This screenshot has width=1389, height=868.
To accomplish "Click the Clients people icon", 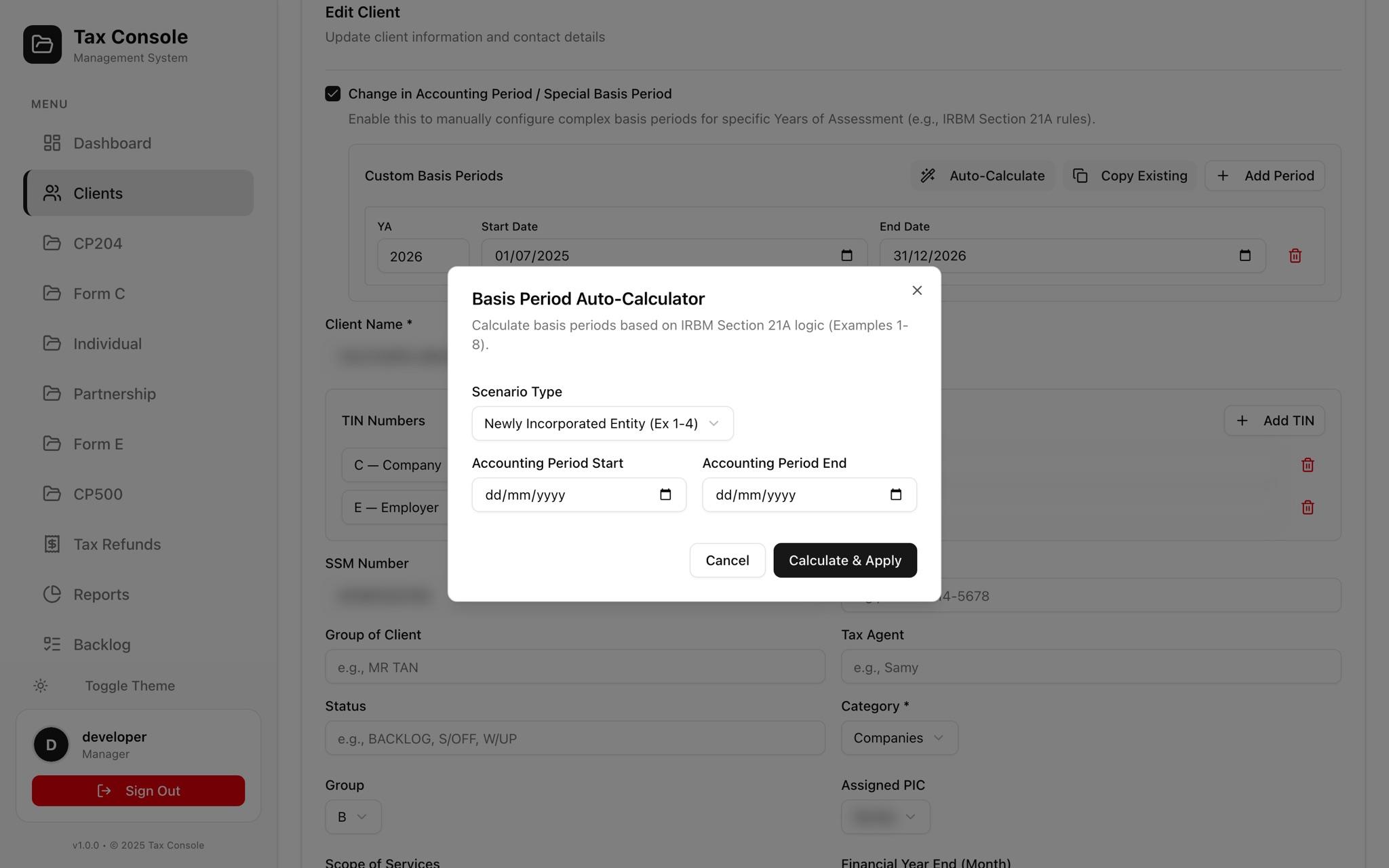I will click(52, 193).
